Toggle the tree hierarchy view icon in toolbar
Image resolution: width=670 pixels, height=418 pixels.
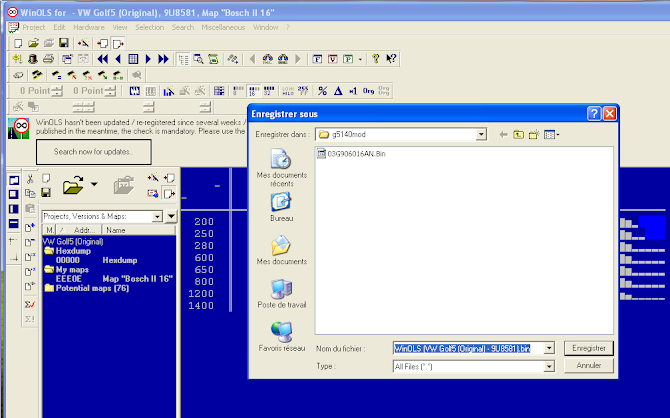184,59
